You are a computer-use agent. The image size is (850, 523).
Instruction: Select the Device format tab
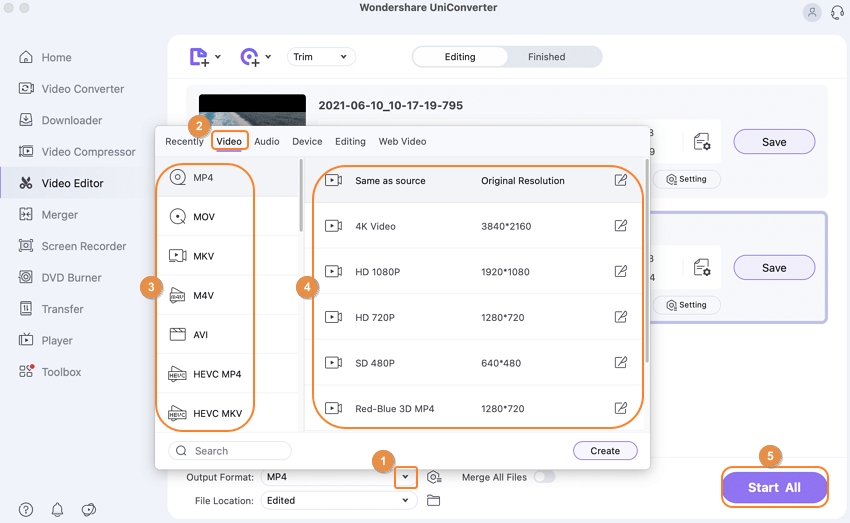307,142
